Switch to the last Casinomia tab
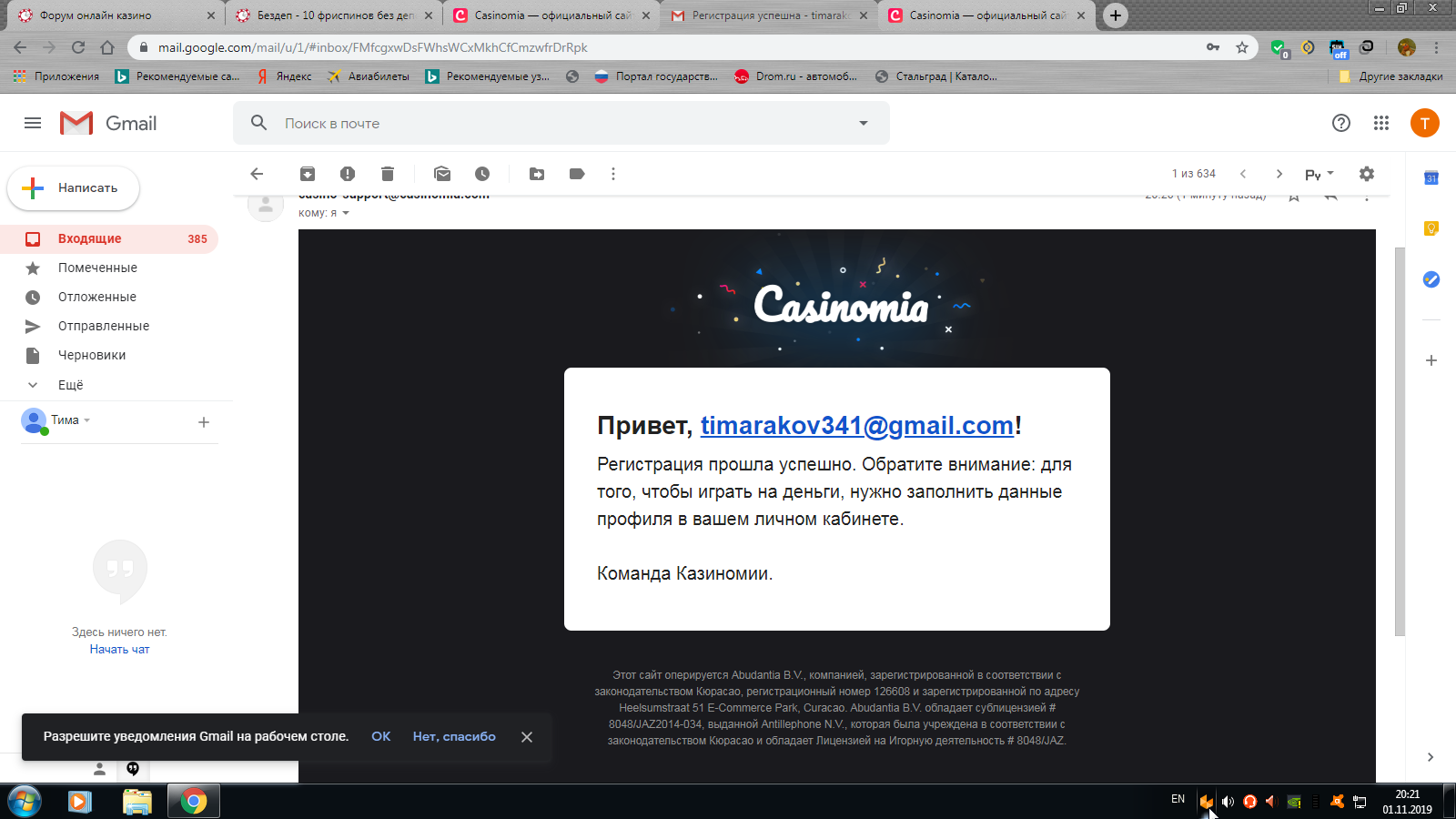 [987, 15]
